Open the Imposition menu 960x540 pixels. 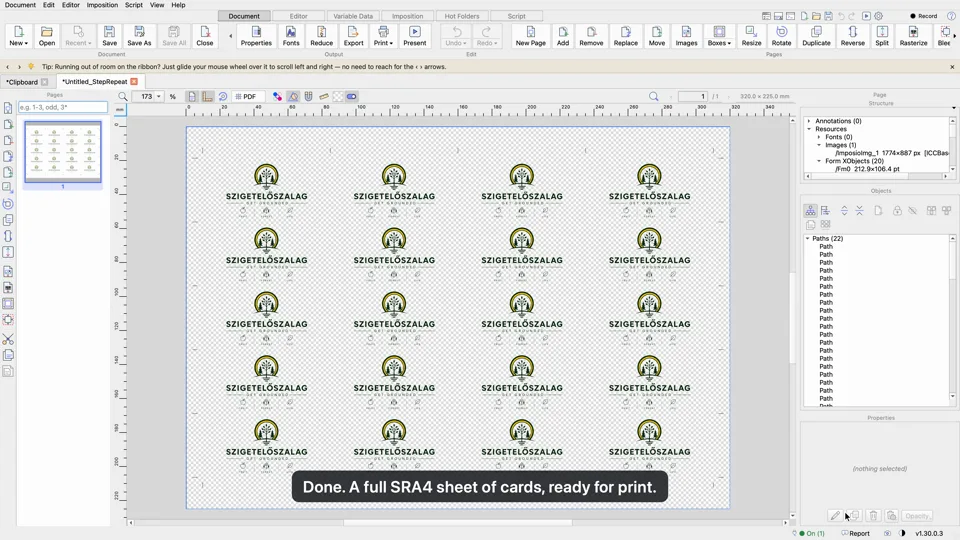(102, 5)
